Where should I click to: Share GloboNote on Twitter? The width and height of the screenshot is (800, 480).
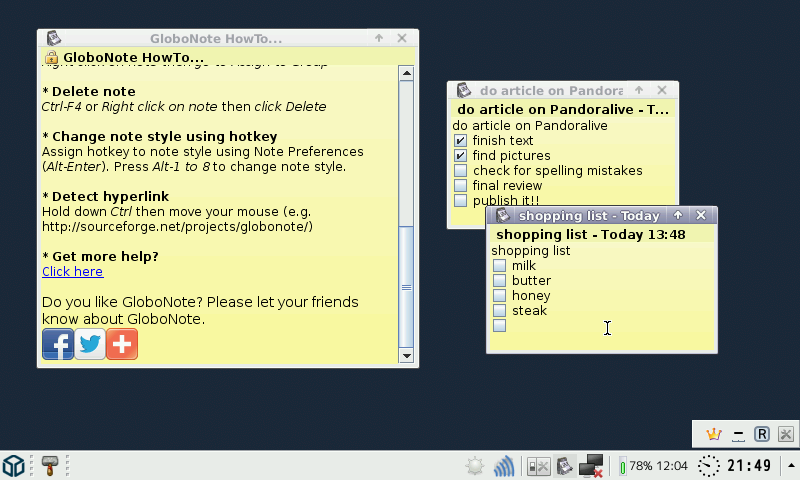[90, 344]
